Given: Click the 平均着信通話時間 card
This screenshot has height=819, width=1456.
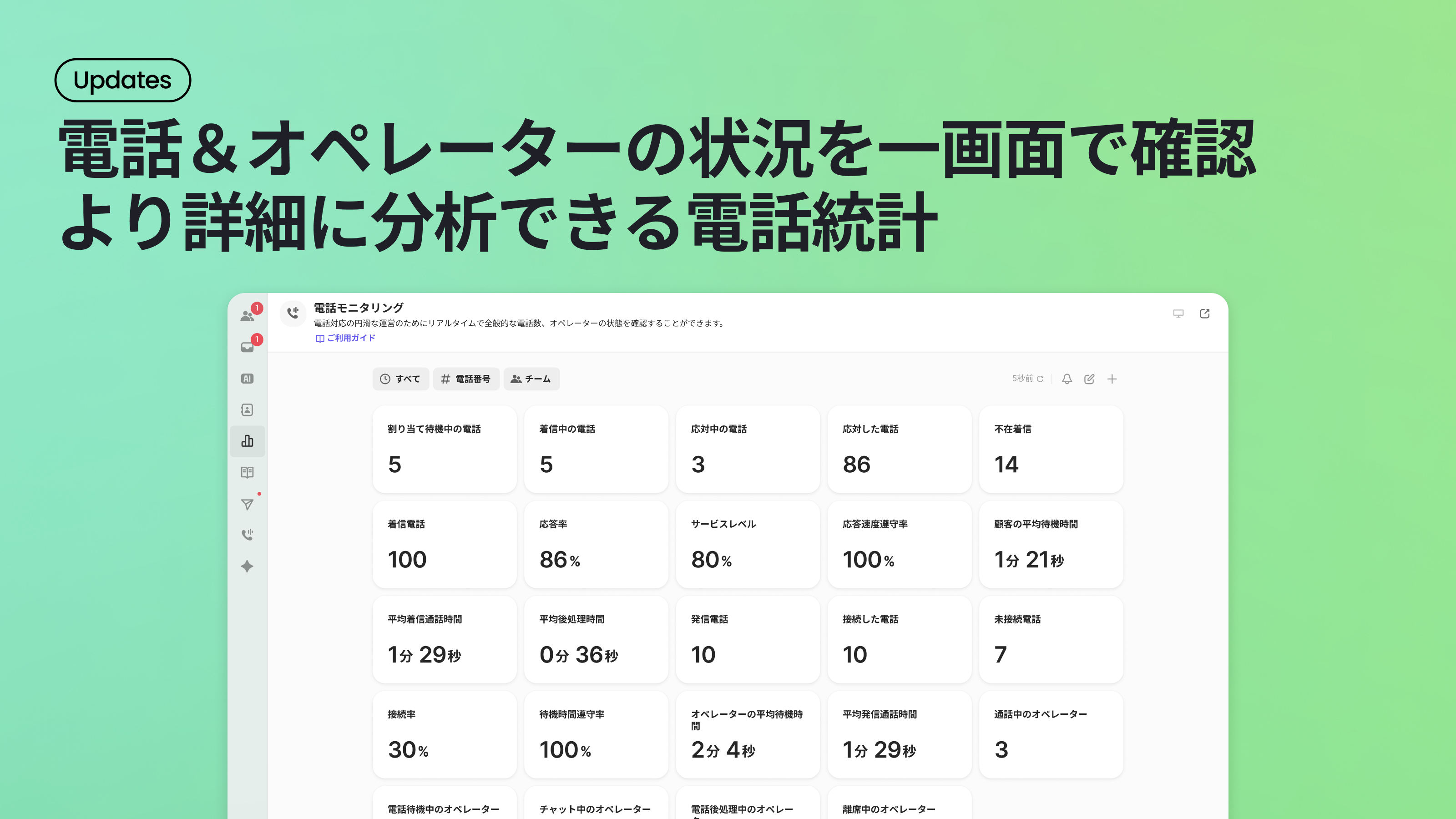Looking at the screenshot, I should [x=444, y=639].
